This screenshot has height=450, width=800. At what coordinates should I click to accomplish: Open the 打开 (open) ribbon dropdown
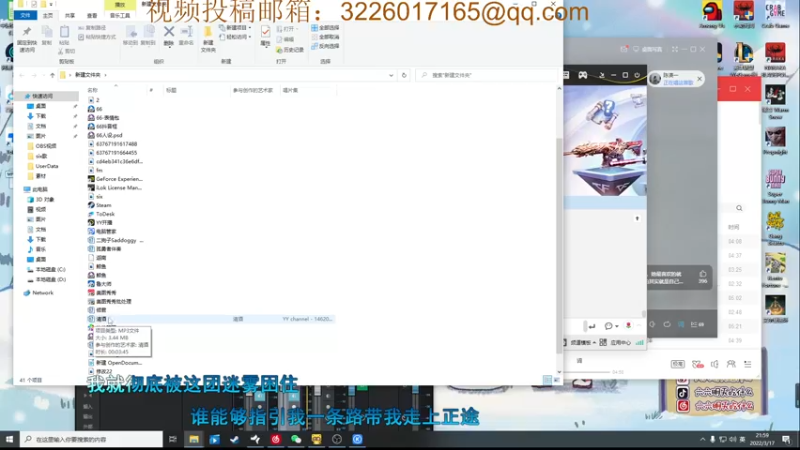297,29
